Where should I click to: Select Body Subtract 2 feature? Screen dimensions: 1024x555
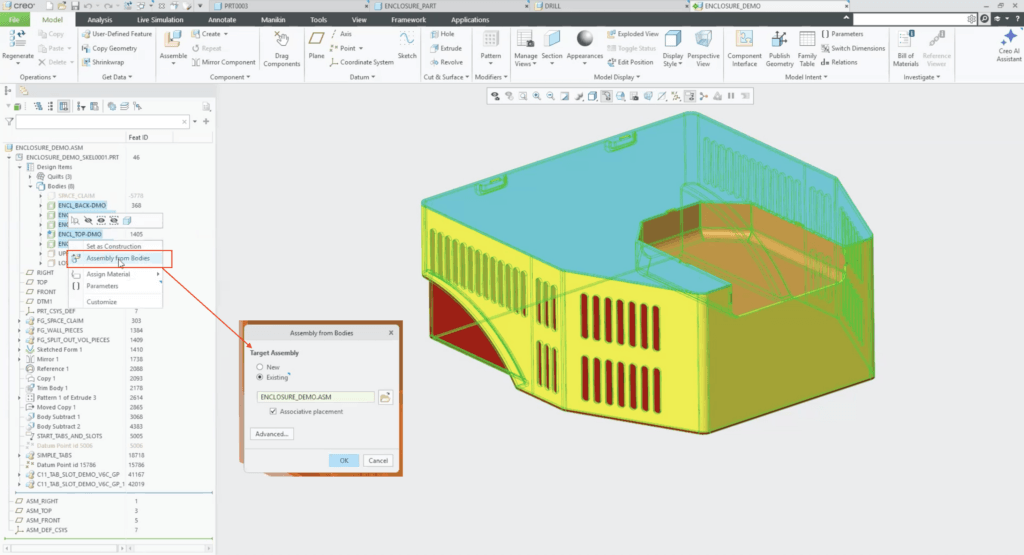coord(58,426)
